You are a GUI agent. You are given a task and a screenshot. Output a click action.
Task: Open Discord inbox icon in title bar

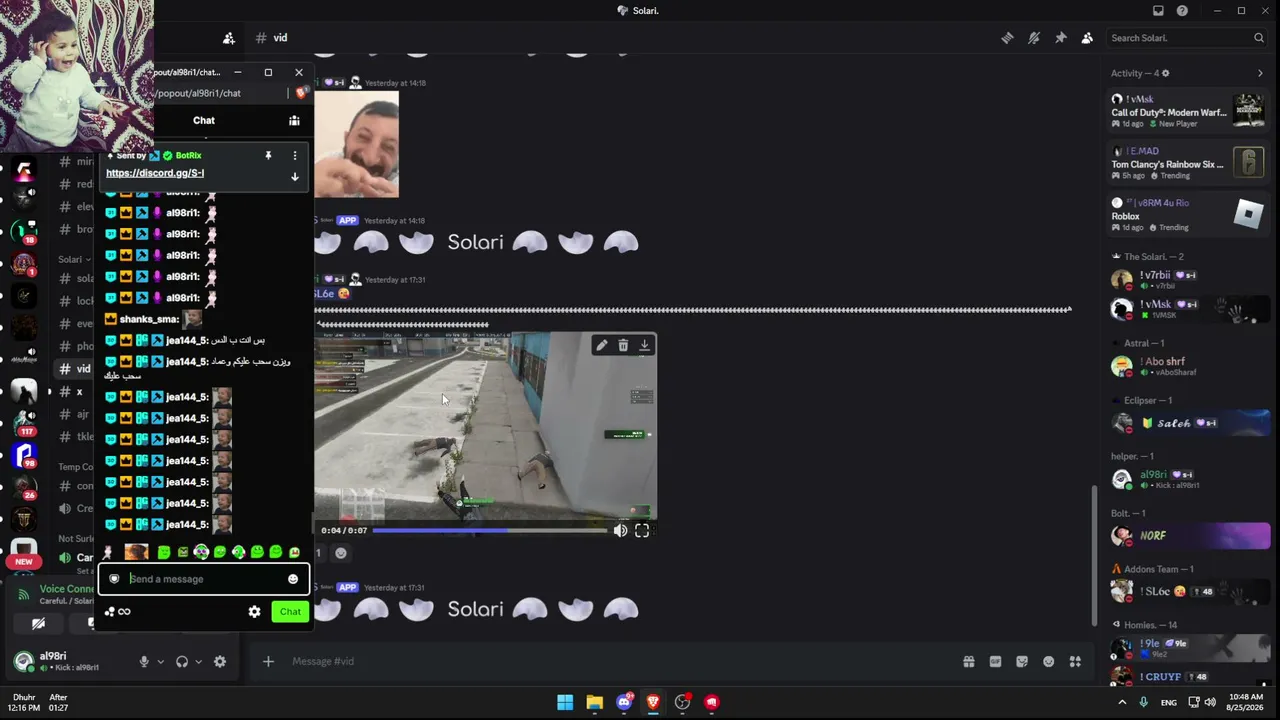click(1158, 11)
